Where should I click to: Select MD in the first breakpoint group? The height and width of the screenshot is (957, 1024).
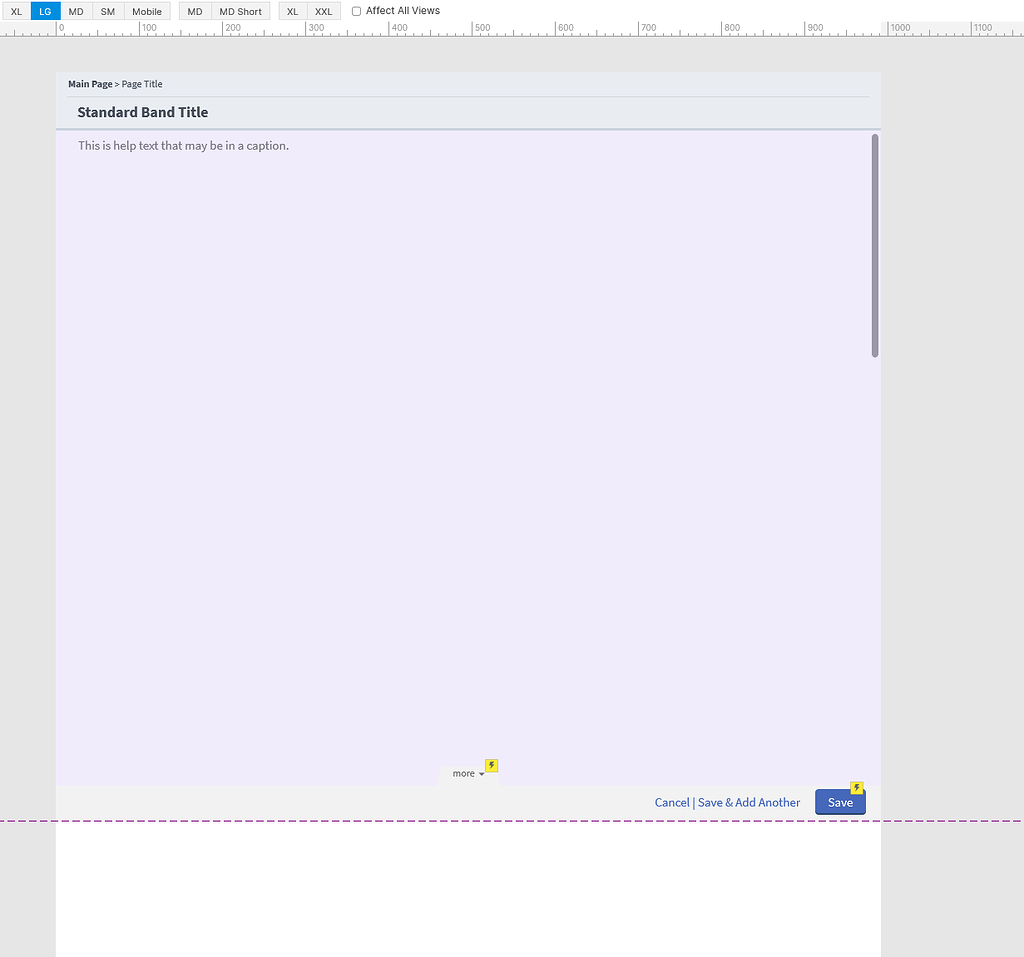coord(76,10)
